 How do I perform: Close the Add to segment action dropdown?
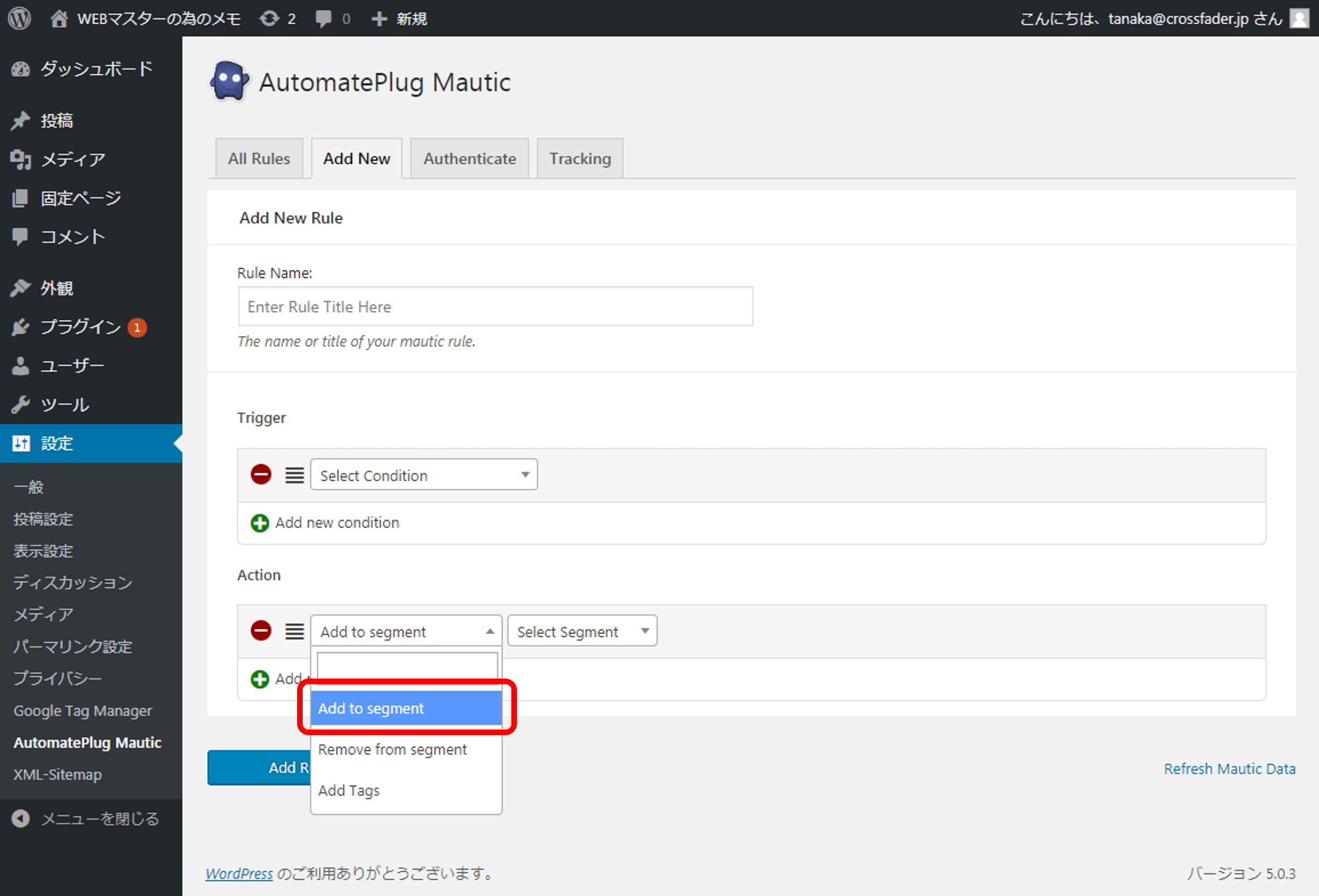point(405,632)
